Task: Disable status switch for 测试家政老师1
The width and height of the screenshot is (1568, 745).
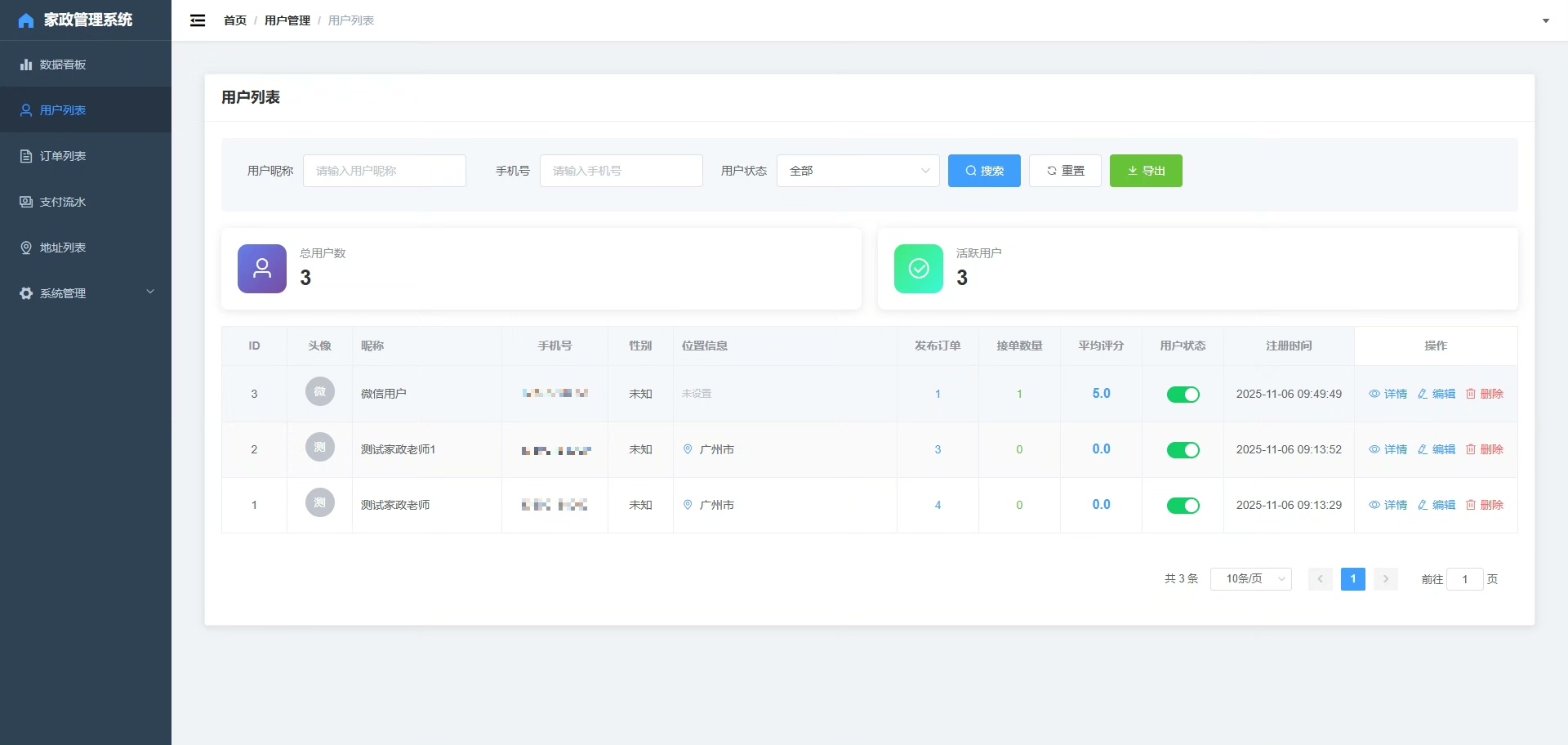Action: coord(1183,450)
